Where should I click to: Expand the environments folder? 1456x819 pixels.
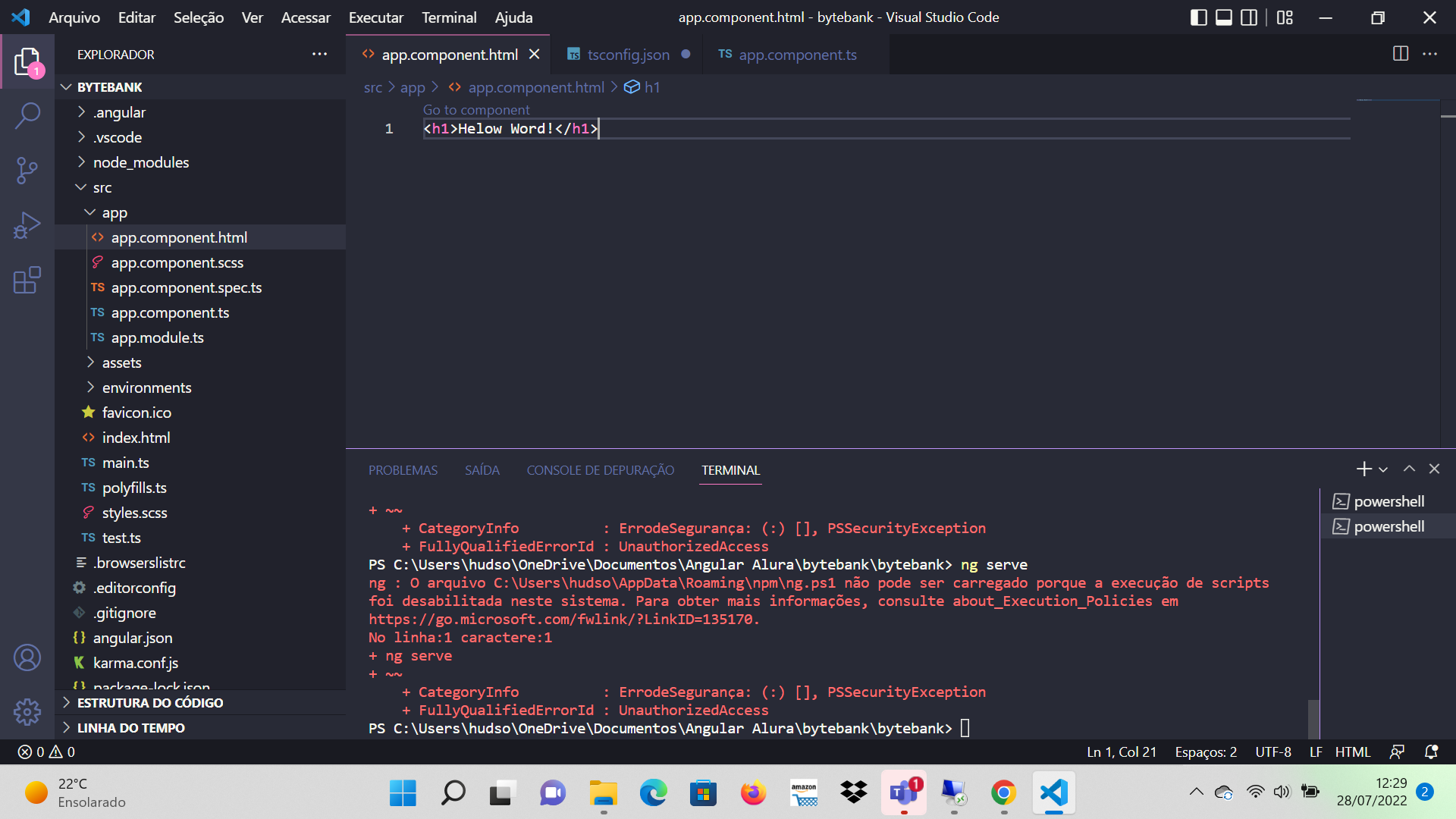[x=200, y=388]
